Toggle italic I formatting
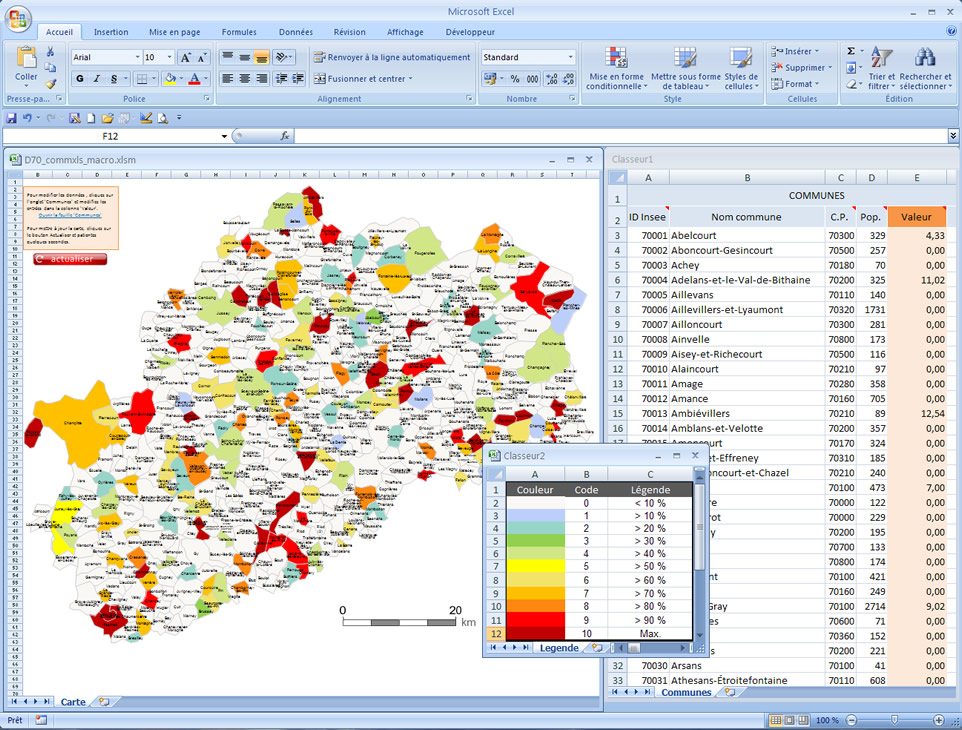This screenshot has height=730, width=962. tap(96, 79)
